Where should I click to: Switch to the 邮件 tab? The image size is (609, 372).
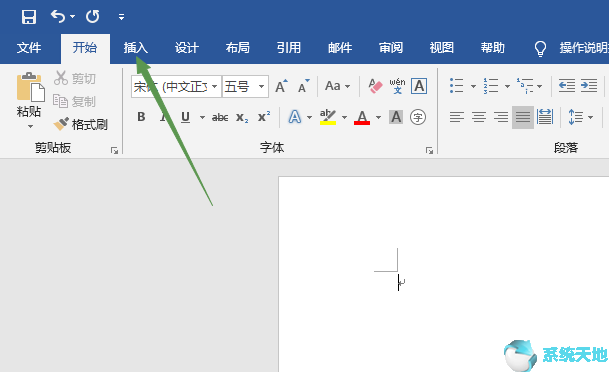pos(340,48)
